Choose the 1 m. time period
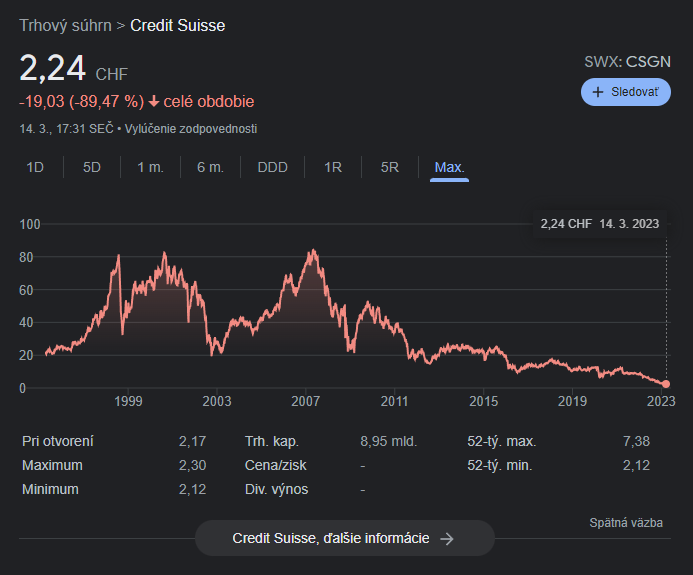 point(150,167)
